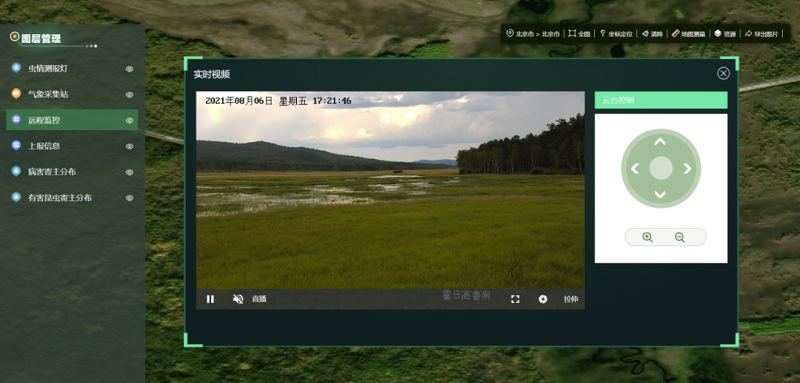Click the 拉伸 stretch button
Viewport: 800px width, 383px height.
[x=571, y=299]
